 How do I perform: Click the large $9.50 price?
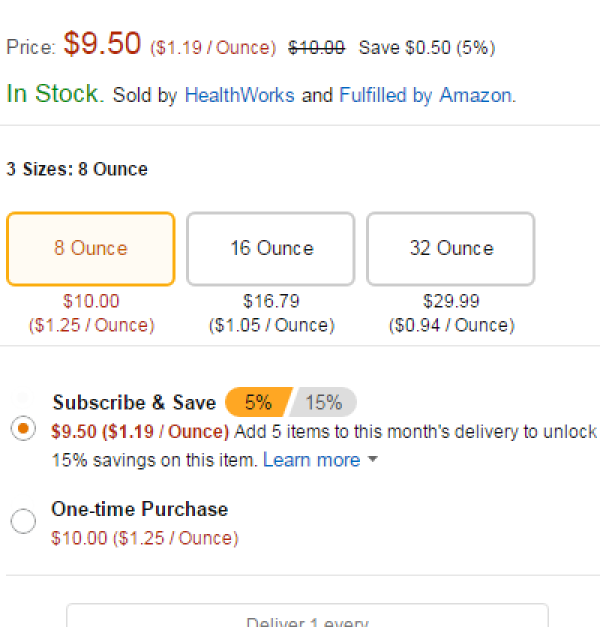coord(102,44)
